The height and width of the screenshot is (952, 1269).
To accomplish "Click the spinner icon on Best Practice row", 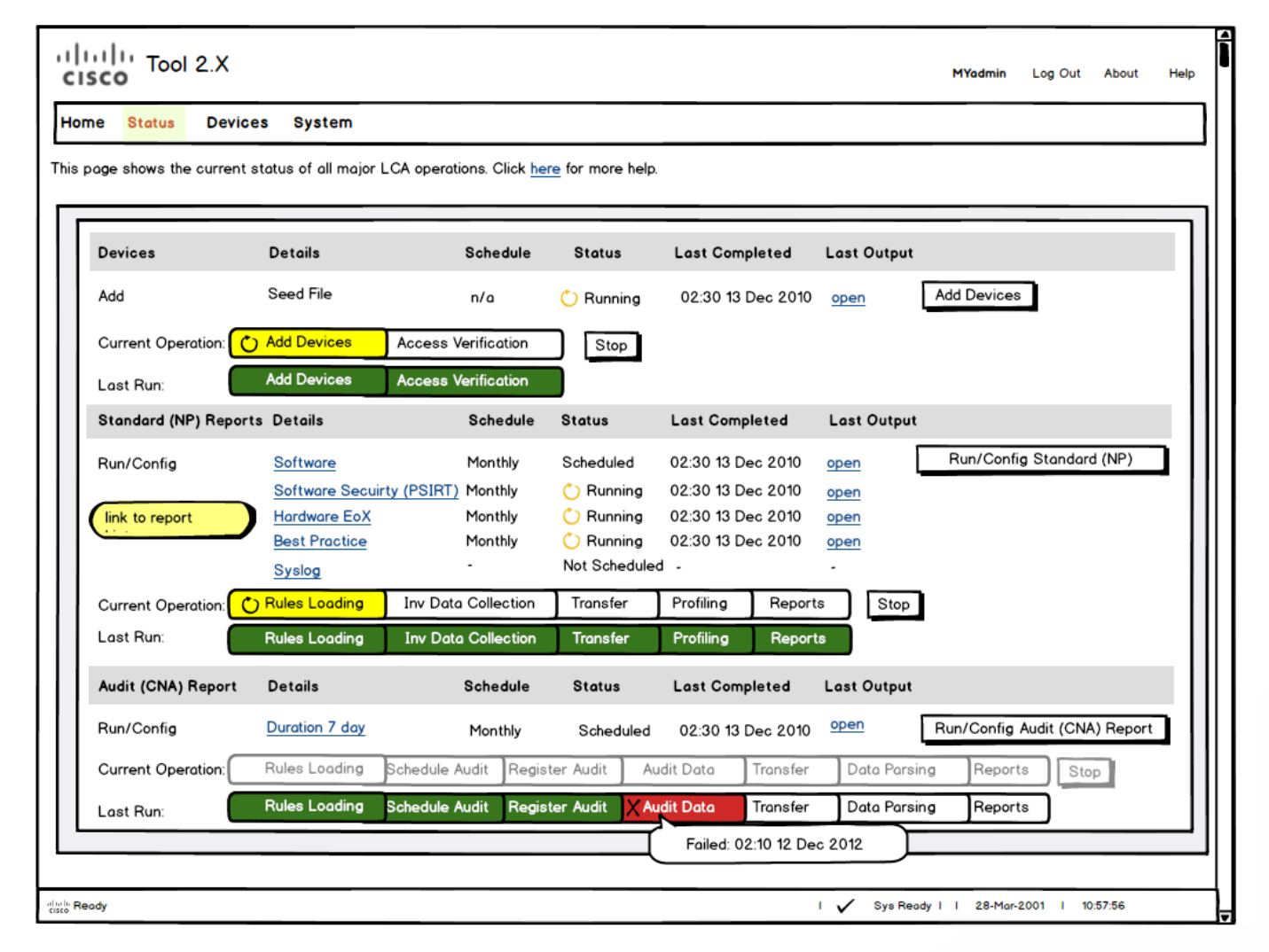I will tap(571, 542).
